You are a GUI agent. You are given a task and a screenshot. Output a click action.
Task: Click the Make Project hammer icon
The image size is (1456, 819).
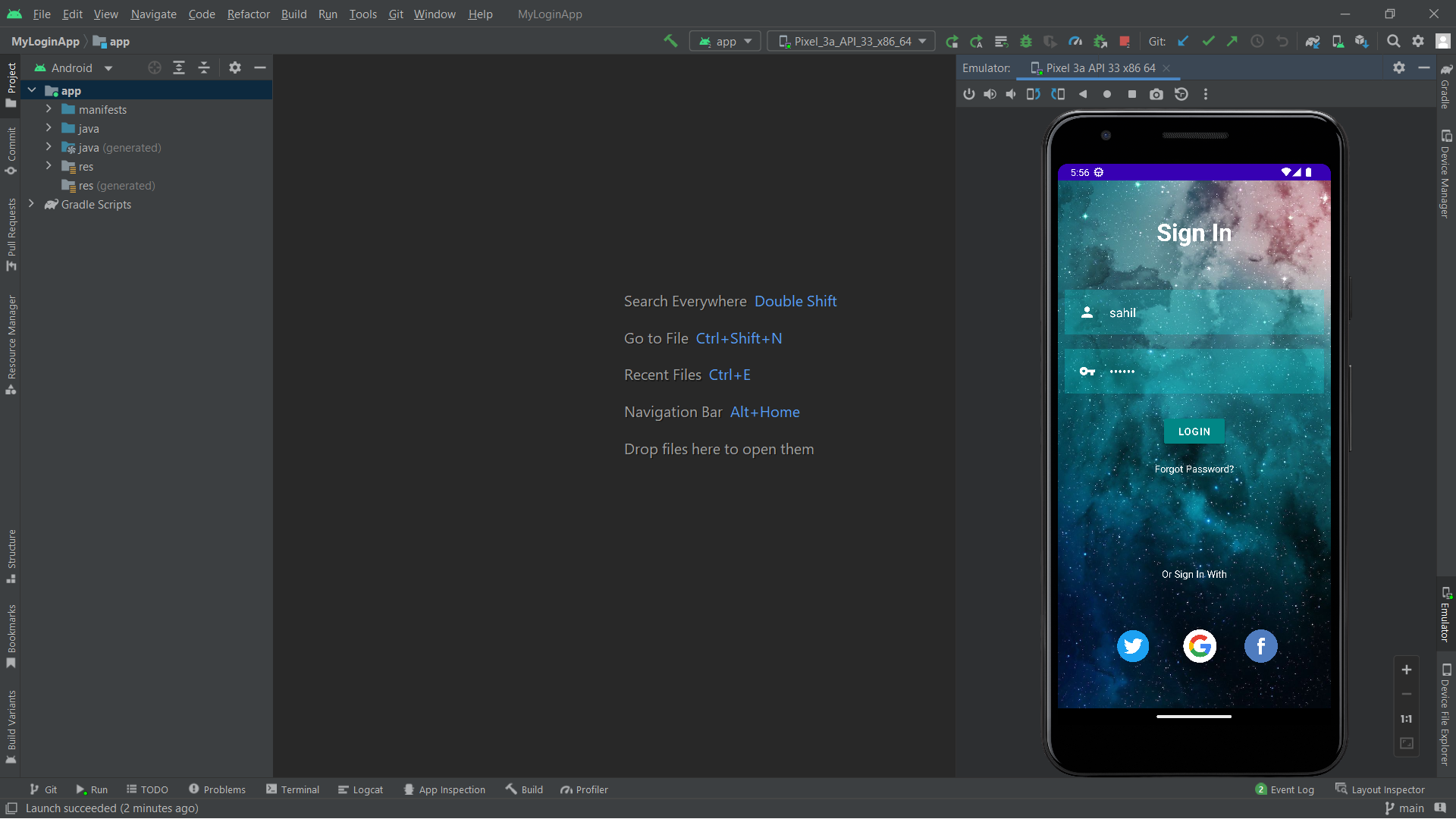[670, 41]
